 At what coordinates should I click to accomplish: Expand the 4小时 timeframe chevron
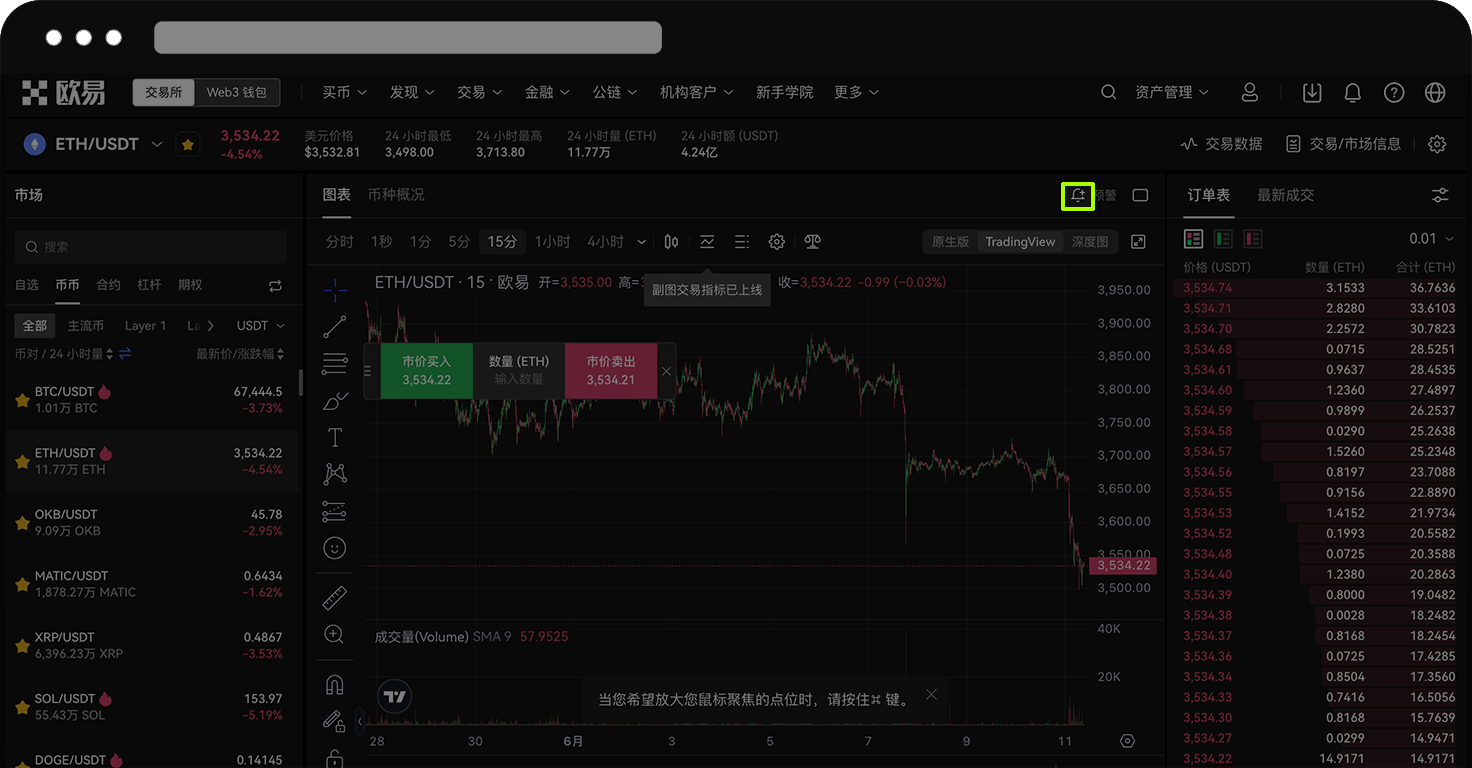pos(640,241)
